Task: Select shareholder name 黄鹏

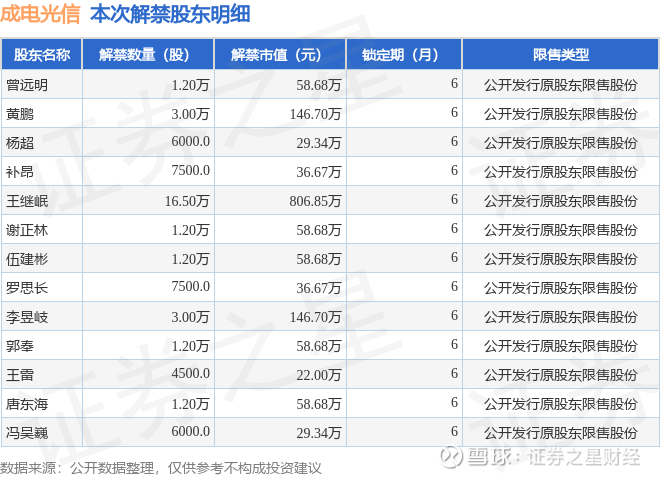Action: point(20,114)
